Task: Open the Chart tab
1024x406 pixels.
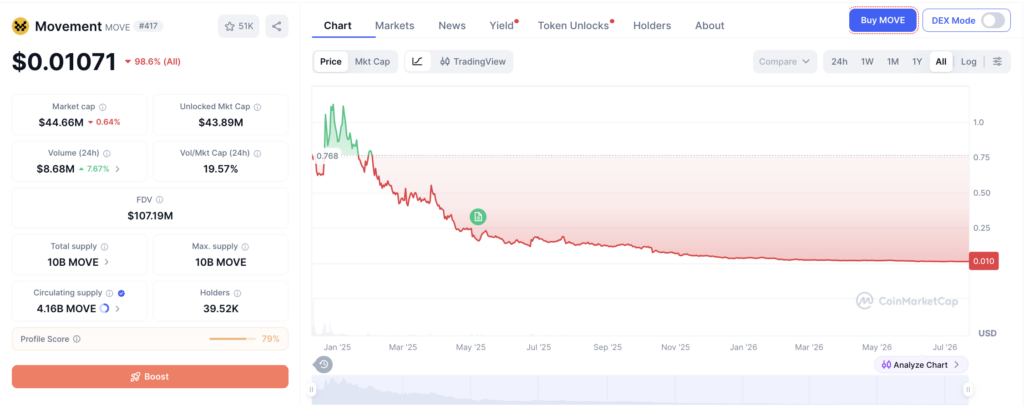Action: pos(338,25)
